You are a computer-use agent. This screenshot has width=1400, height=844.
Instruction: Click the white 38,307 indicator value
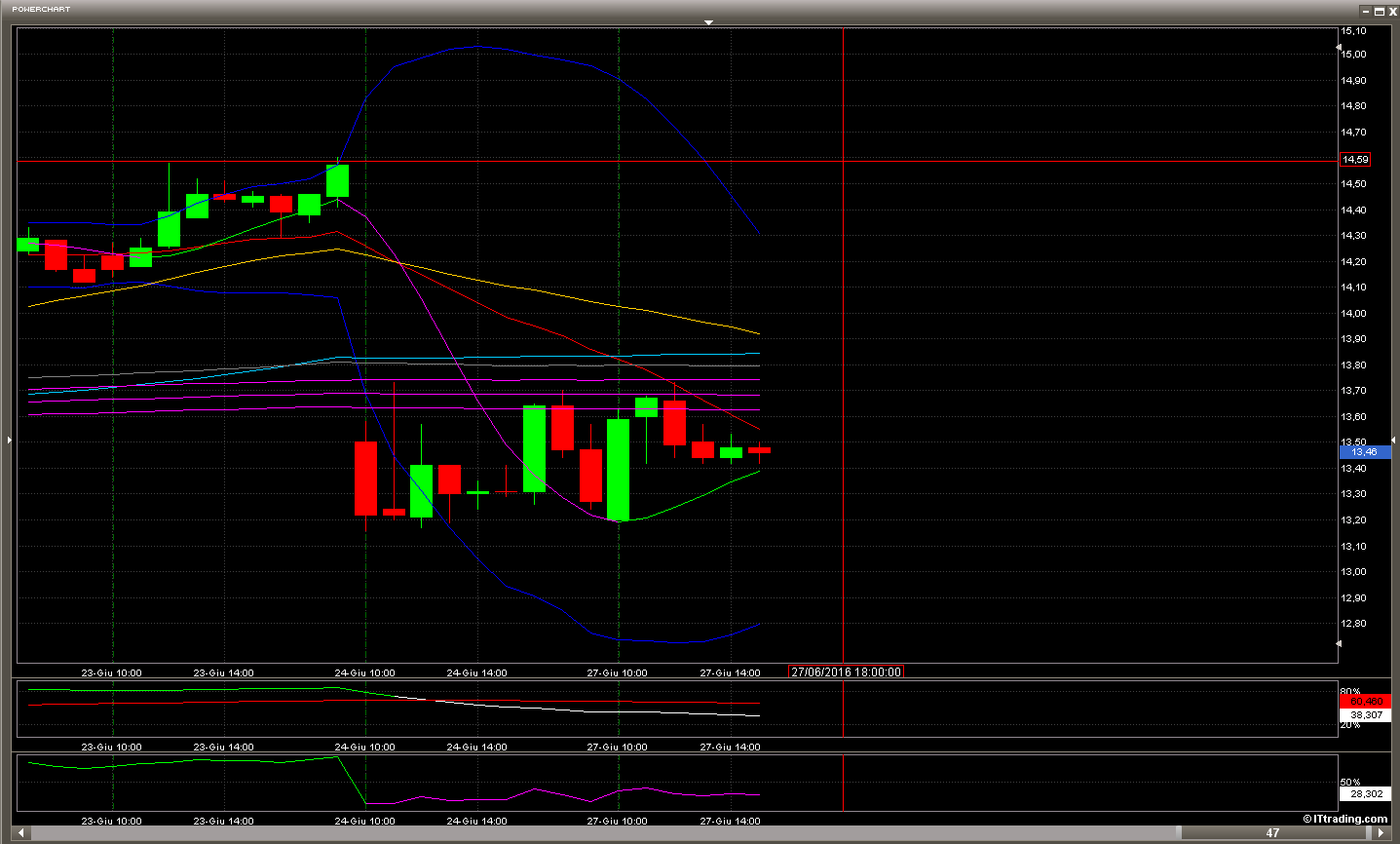pos(1365,714)
